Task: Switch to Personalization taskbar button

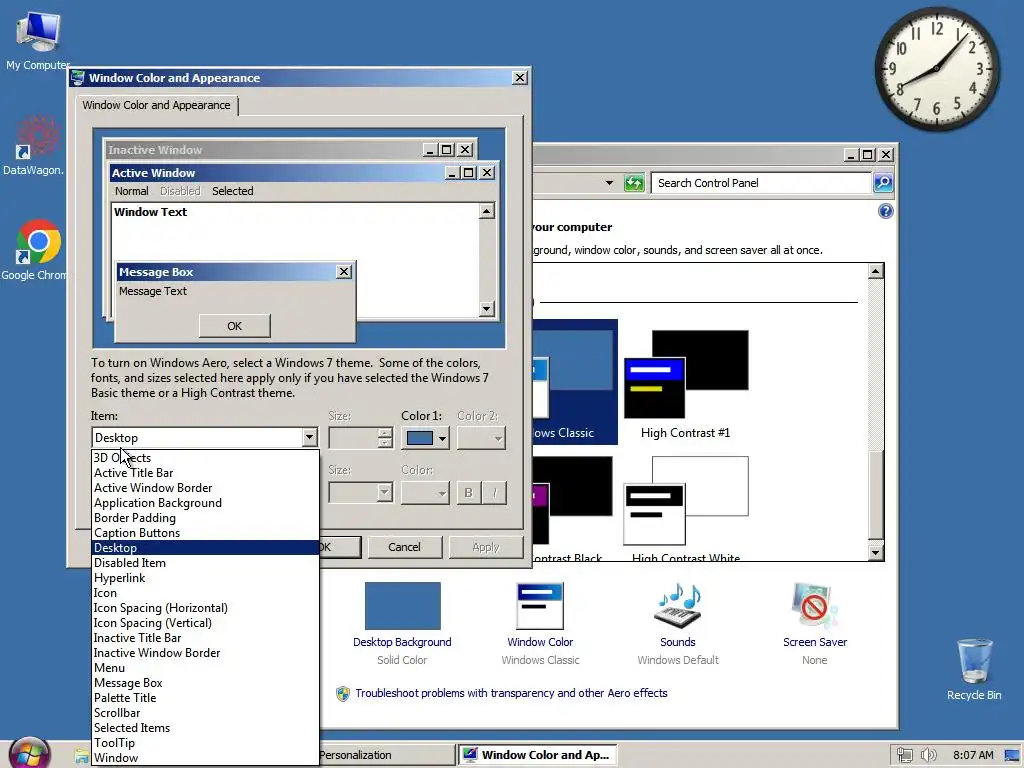Action: (x=388, y=755)
